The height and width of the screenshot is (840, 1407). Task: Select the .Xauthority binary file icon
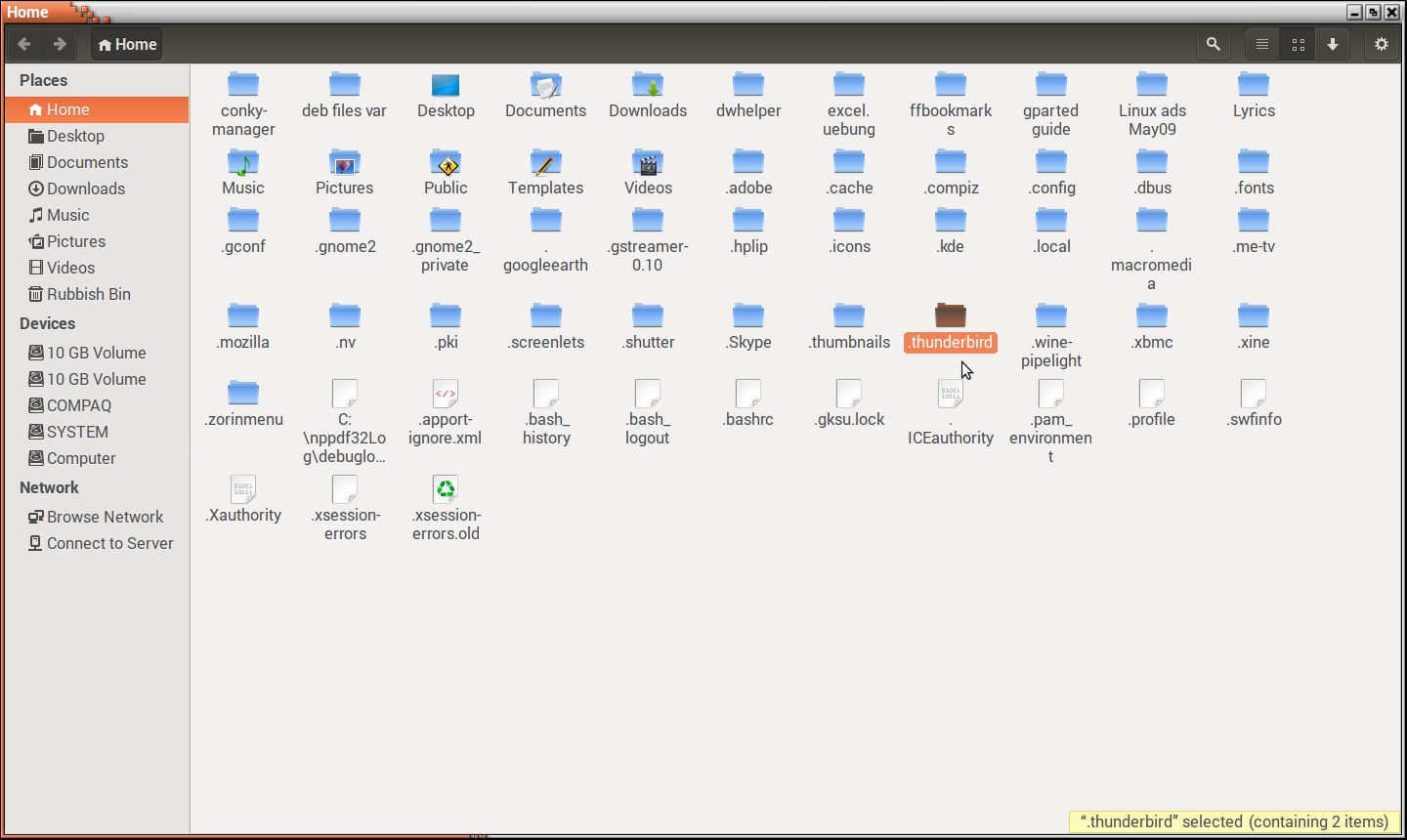(x=243, y=490)
